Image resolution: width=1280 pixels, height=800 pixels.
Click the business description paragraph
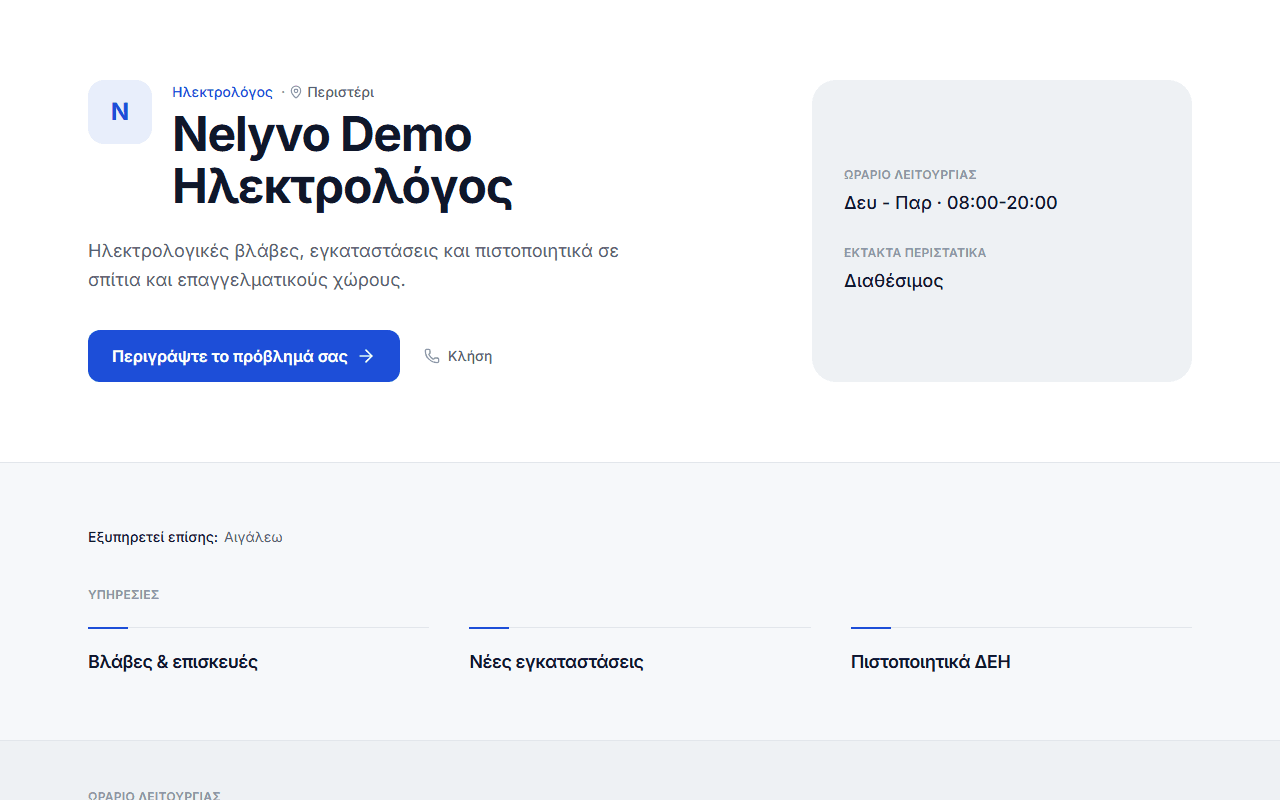[354, 265]
